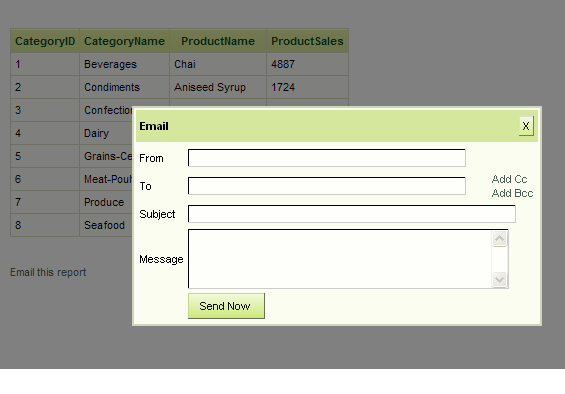The image size is (565, 394).
Task: Click the ProductName column header
Action: [218, 41]
